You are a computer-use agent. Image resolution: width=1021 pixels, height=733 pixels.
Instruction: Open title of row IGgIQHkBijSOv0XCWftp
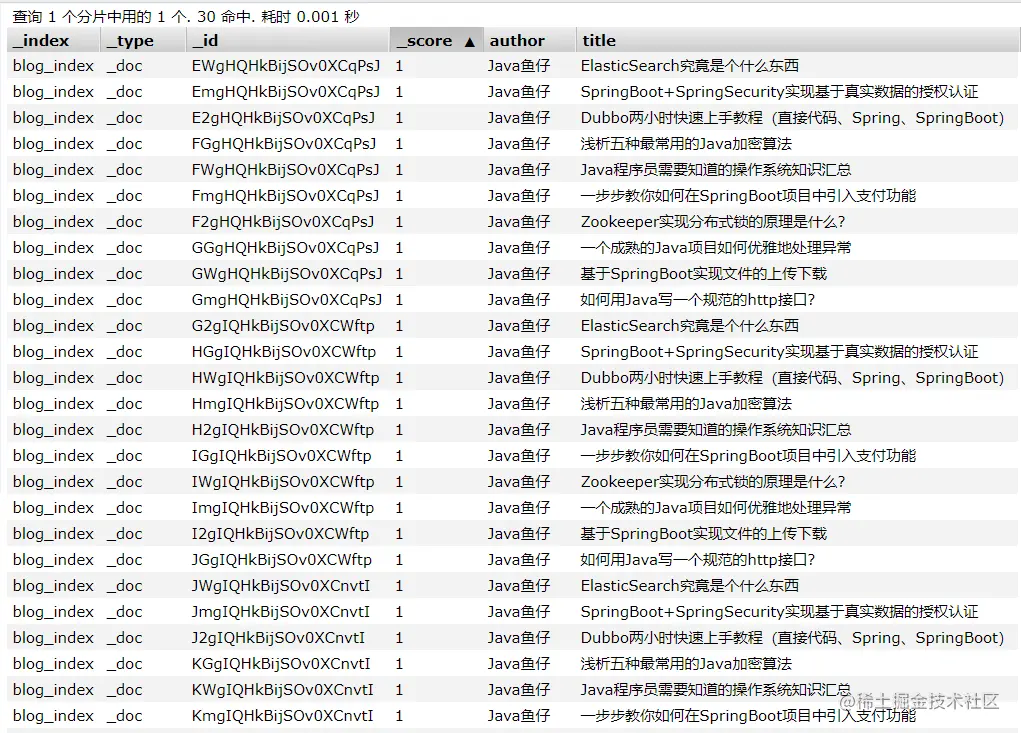tap(748, 456)
